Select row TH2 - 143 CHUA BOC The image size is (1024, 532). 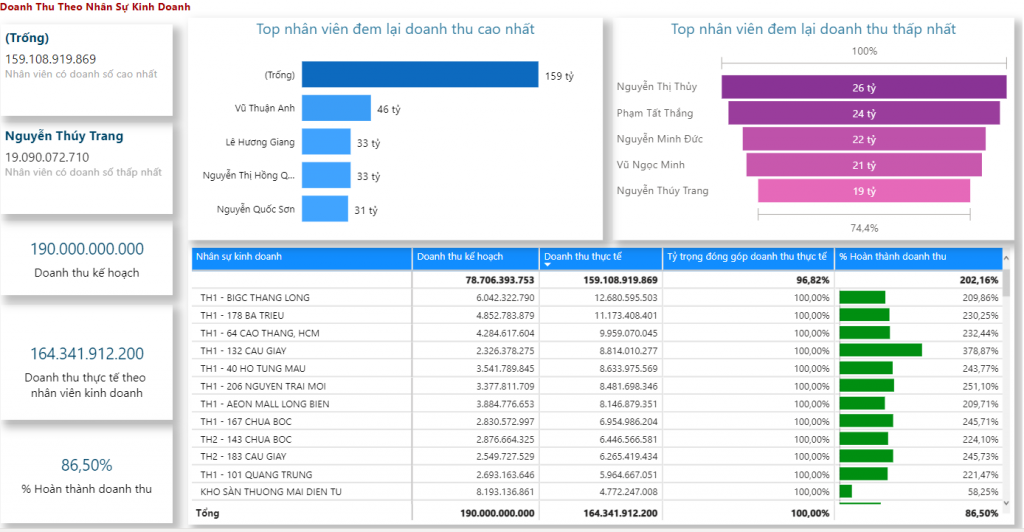[x=597, y=439]
